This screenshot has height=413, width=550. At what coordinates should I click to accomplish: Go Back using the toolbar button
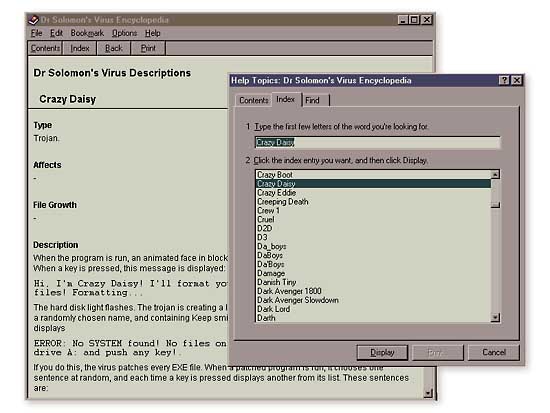click(114, 48)
